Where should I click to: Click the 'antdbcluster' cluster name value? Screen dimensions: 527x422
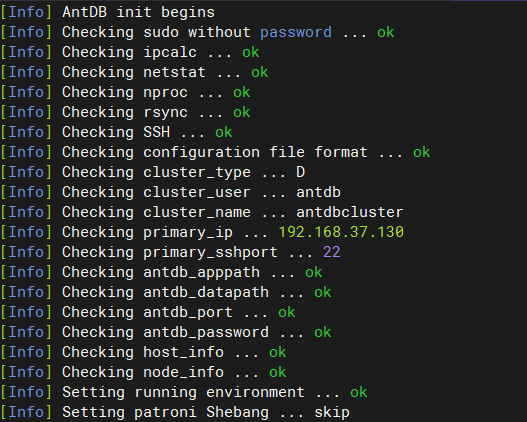350,212
